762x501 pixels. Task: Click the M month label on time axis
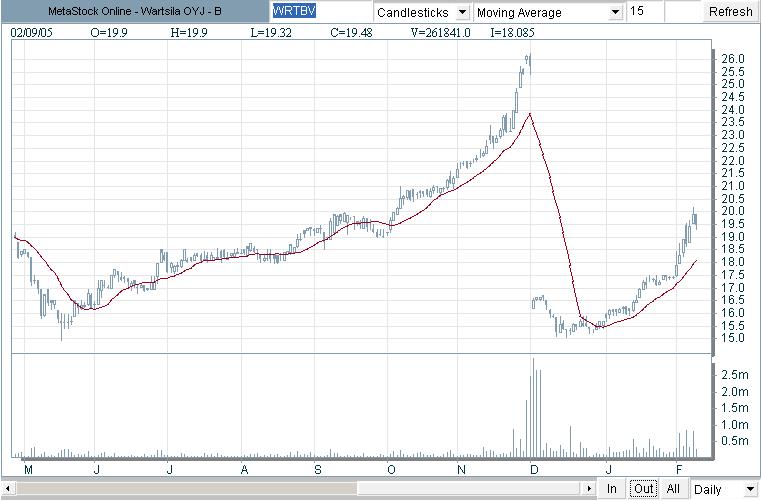click(29, 469)
